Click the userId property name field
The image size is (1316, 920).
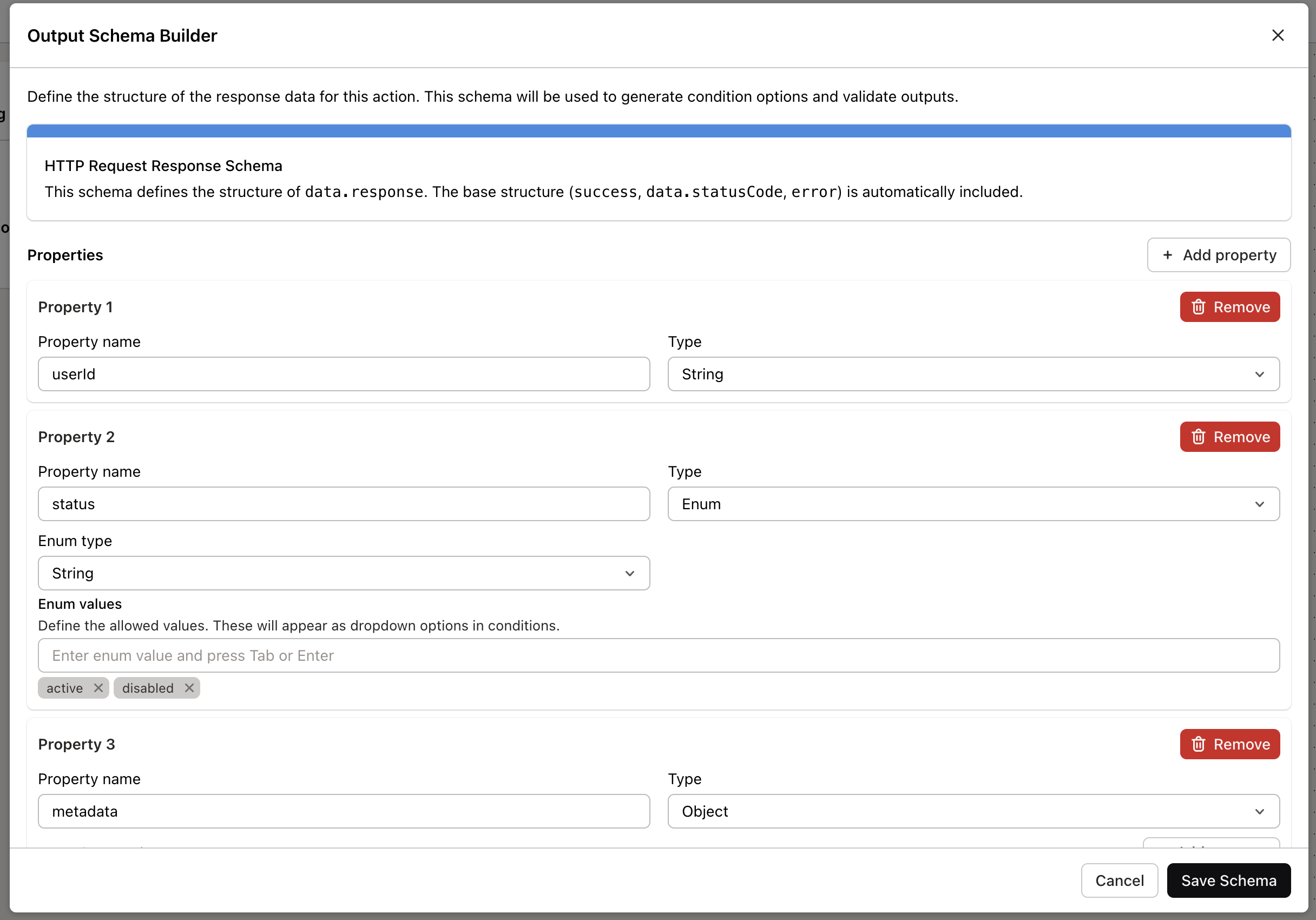pos(343,374)
